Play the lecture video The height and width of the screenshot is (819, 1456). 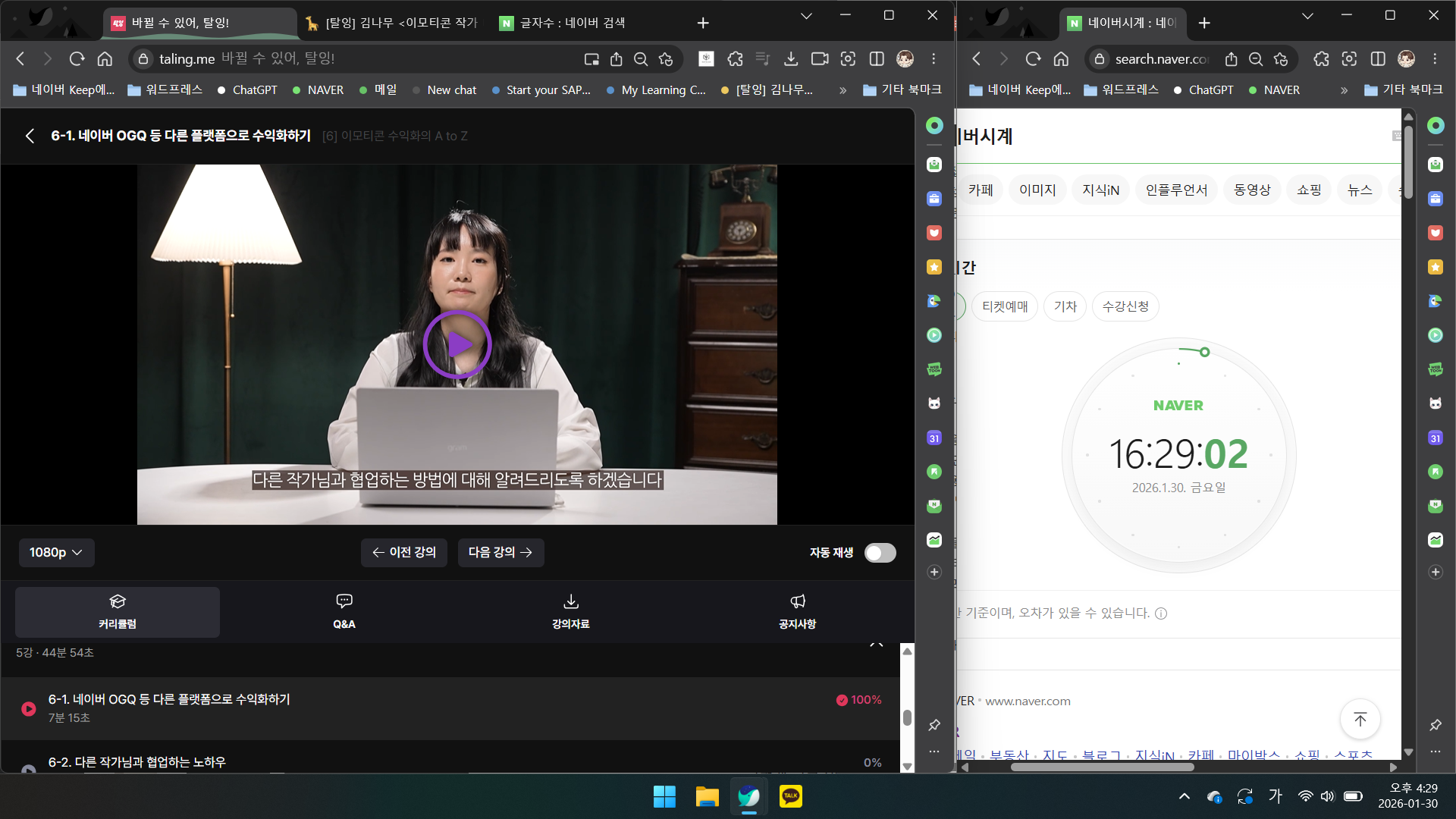point(457,344)
